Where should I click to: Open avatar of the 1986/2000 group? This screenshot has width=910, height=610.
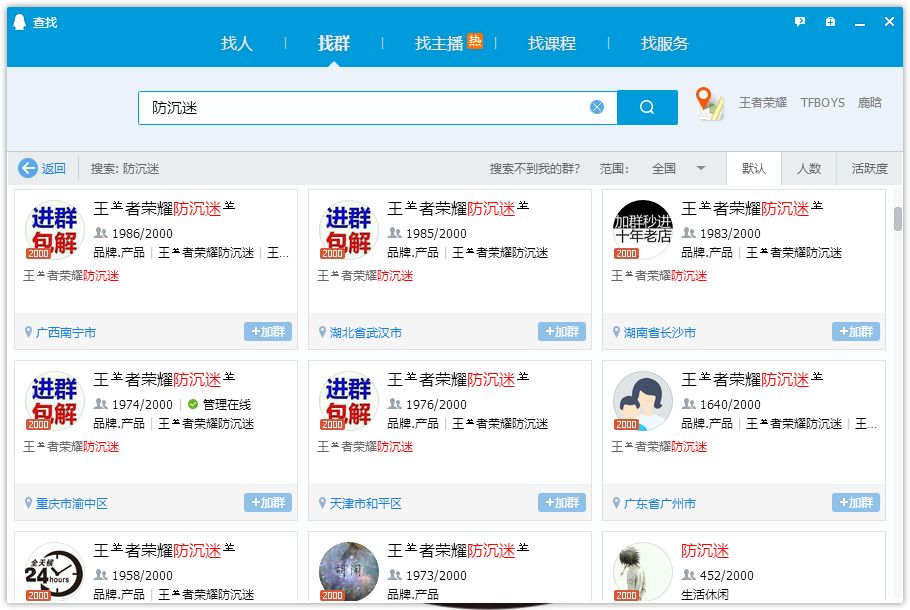click(x=55, y=230)
